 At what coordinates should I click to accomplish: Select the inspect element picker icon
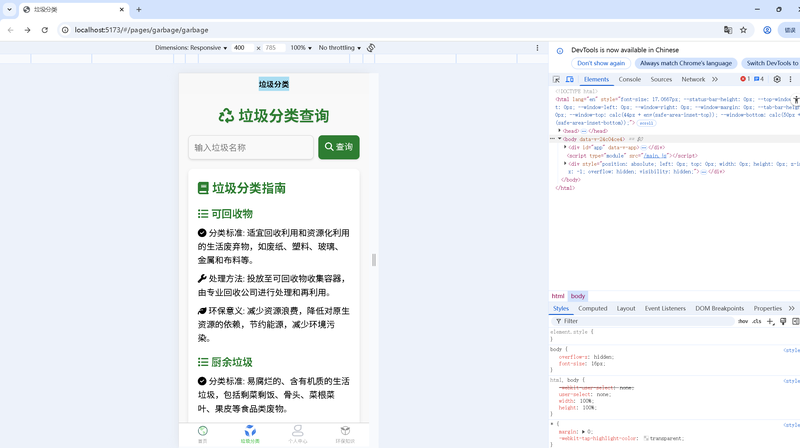coord(556,80)
